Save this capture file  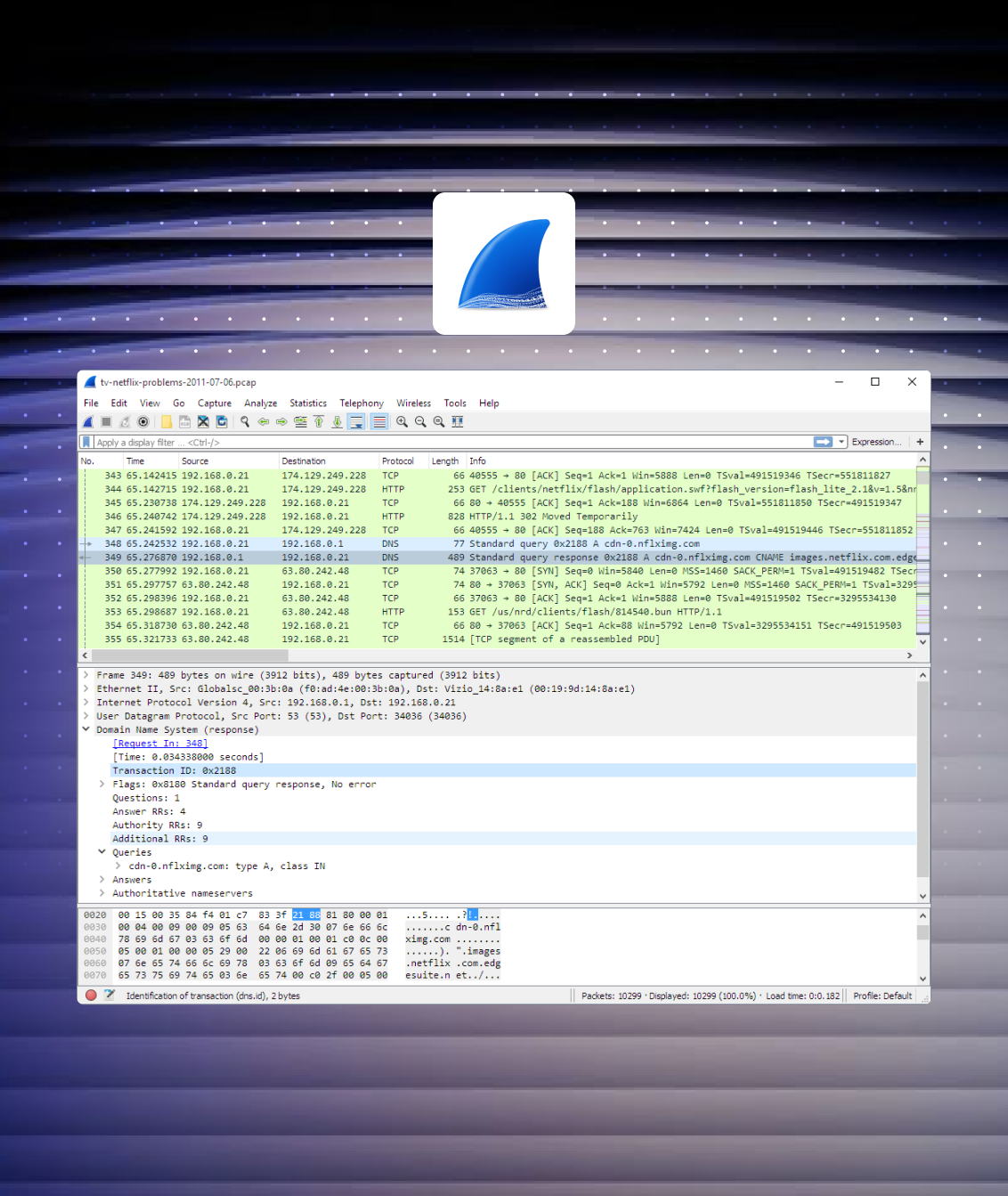pyautogui.click(x=184, y=422)
